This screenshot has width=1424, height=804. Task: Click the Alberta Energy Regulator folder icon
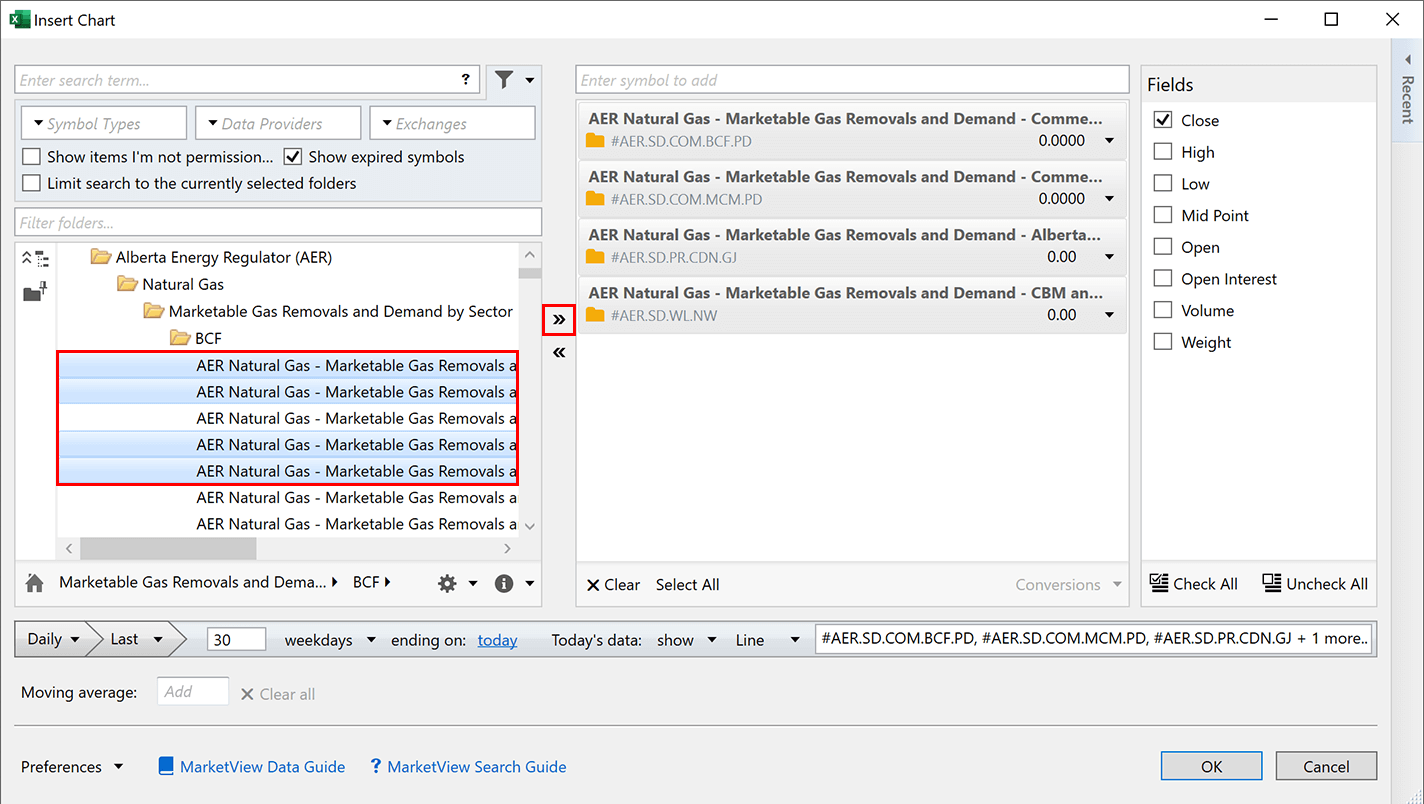pos(101,257)
